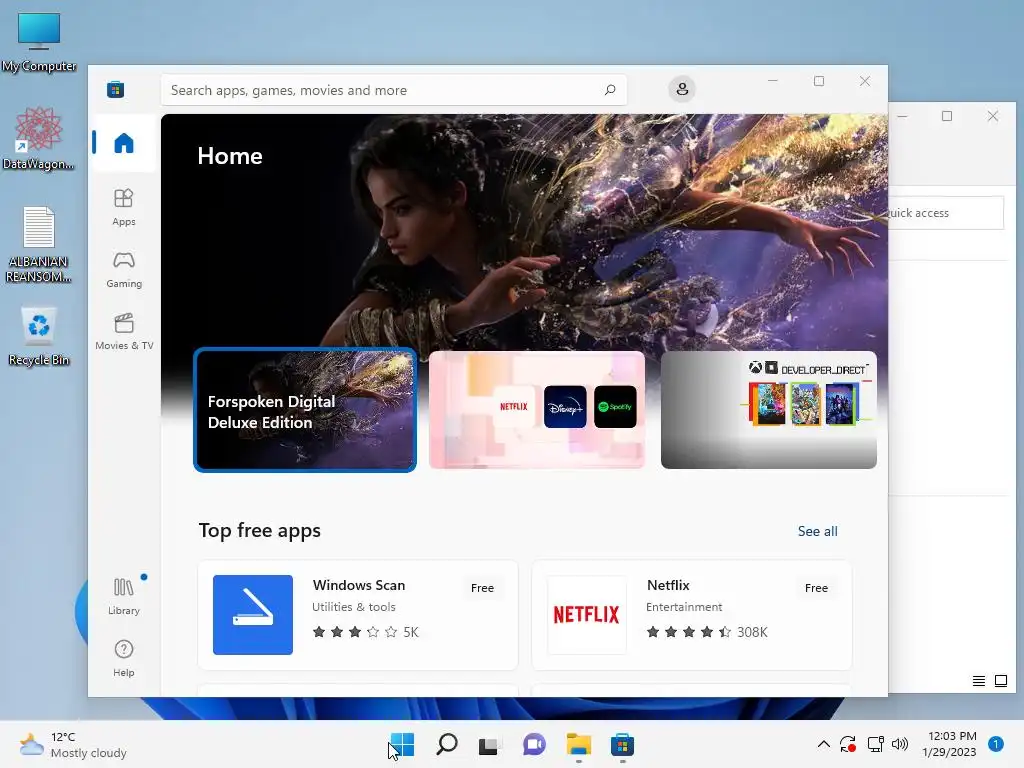This screenshot has width=1024, height=768.
Task: Click the Microsoft Store logo icon
Action: click(116, 89)
